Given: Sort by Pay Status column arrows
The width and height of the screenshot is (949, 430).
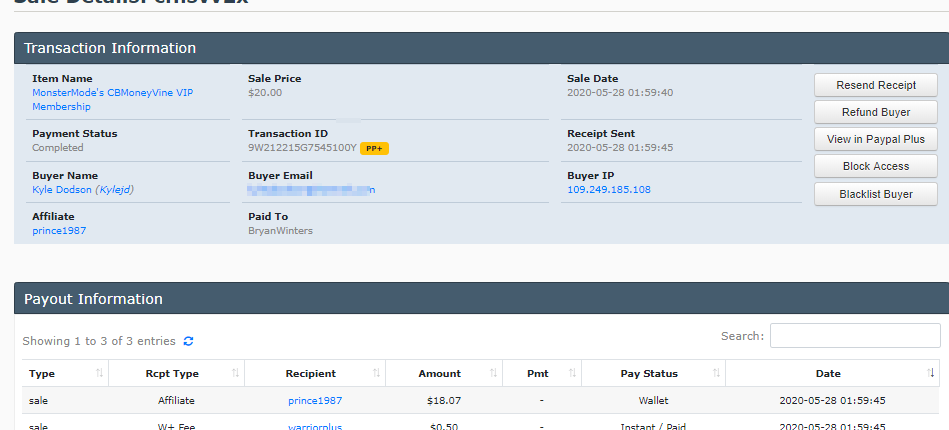Looking at the screenshot, I should (716, 373).
